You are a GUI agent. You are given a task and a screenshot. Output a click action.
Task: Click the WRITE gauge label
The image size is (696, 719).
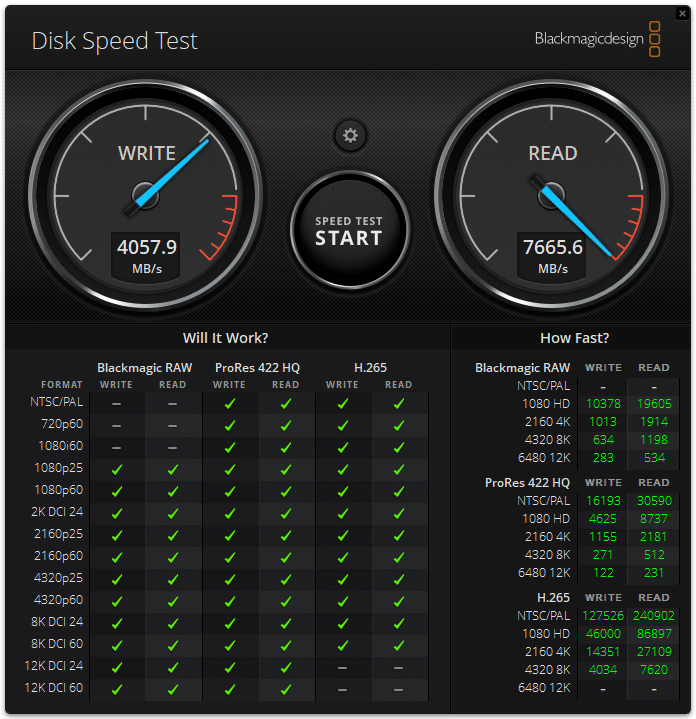click(x=147, y=153)
